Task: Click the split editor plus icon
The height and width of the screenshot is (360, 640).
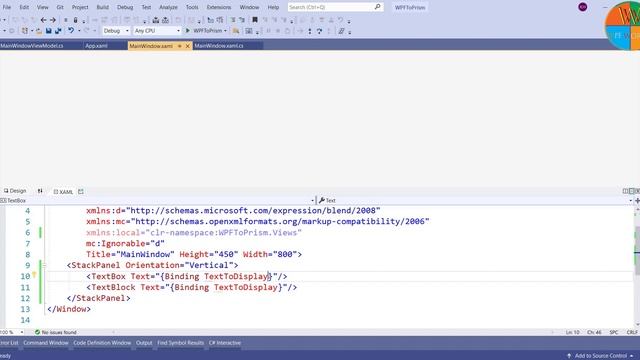Action: 637,200
